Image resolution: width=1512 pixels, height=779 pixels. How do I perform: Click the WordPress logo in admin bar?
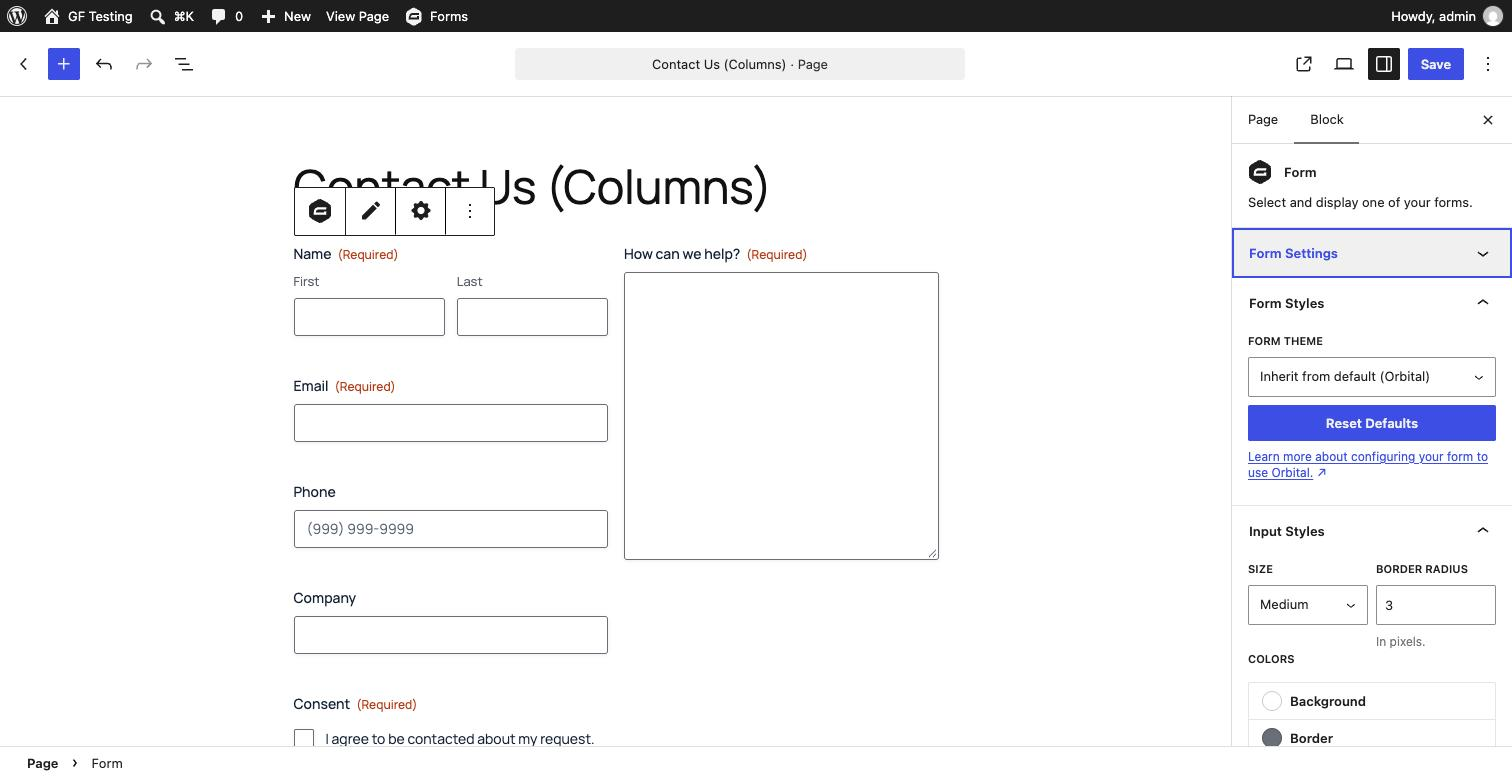click(x=17, y=16)
